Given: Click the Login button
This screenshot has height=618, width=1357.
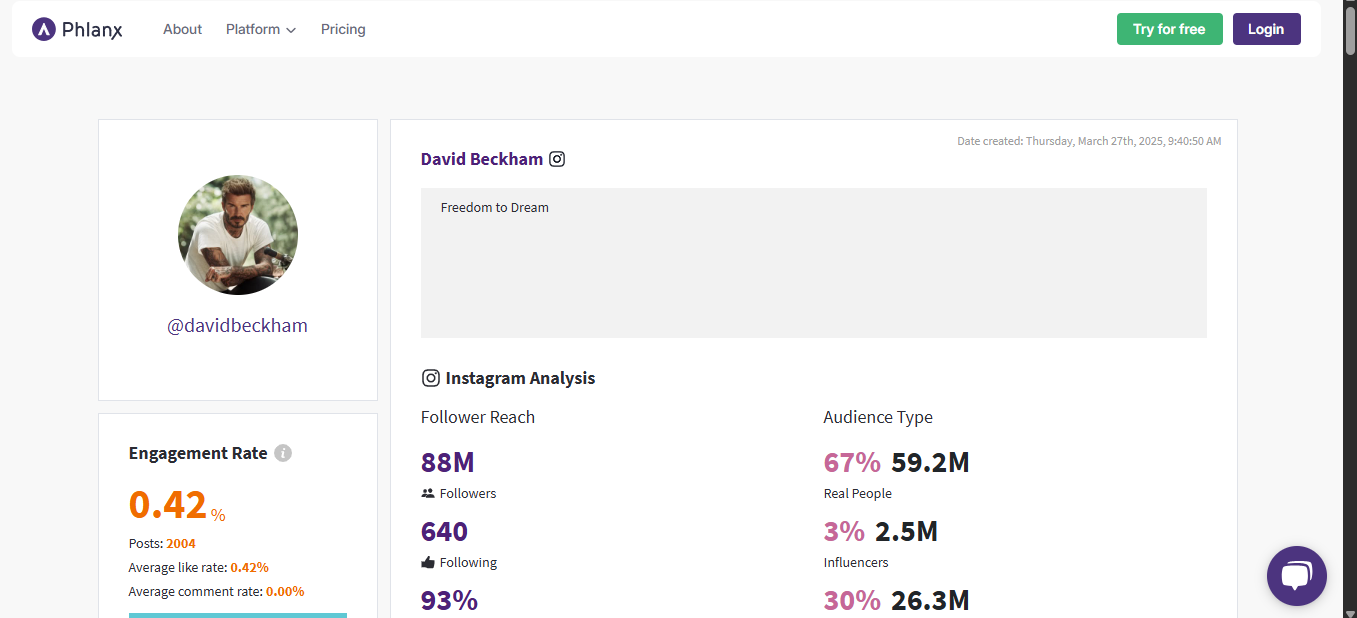Looking at the screenshot, I should [1266, 29].
